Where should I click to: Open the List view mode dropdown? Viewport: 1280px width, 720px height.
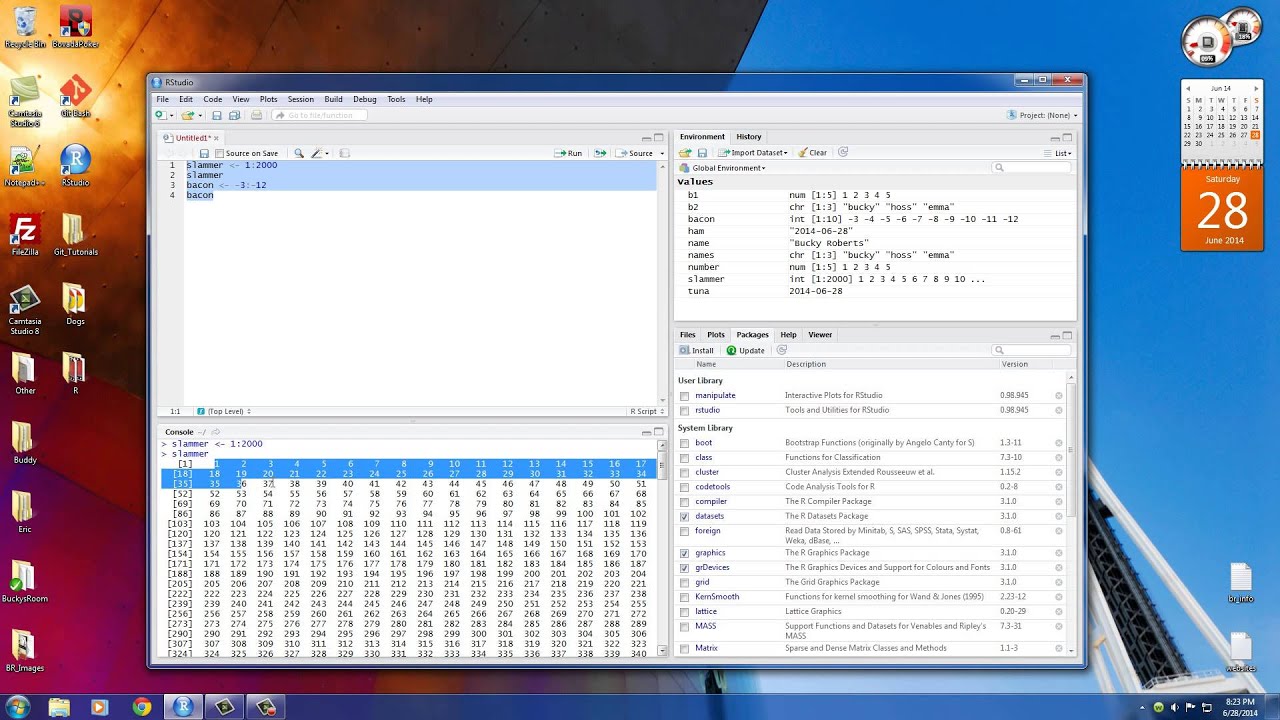[1058, 153]
